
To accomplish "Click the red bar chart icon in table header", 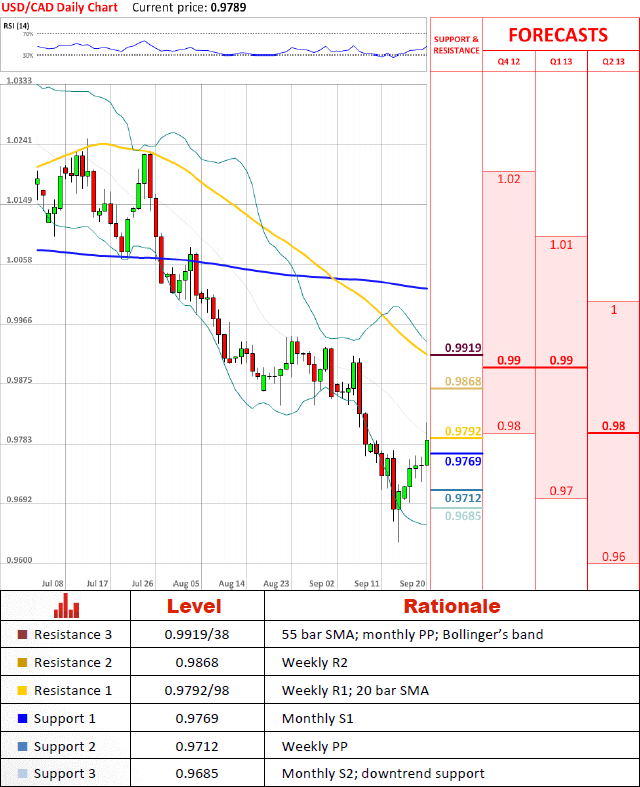I will click(x=66, y=606).
